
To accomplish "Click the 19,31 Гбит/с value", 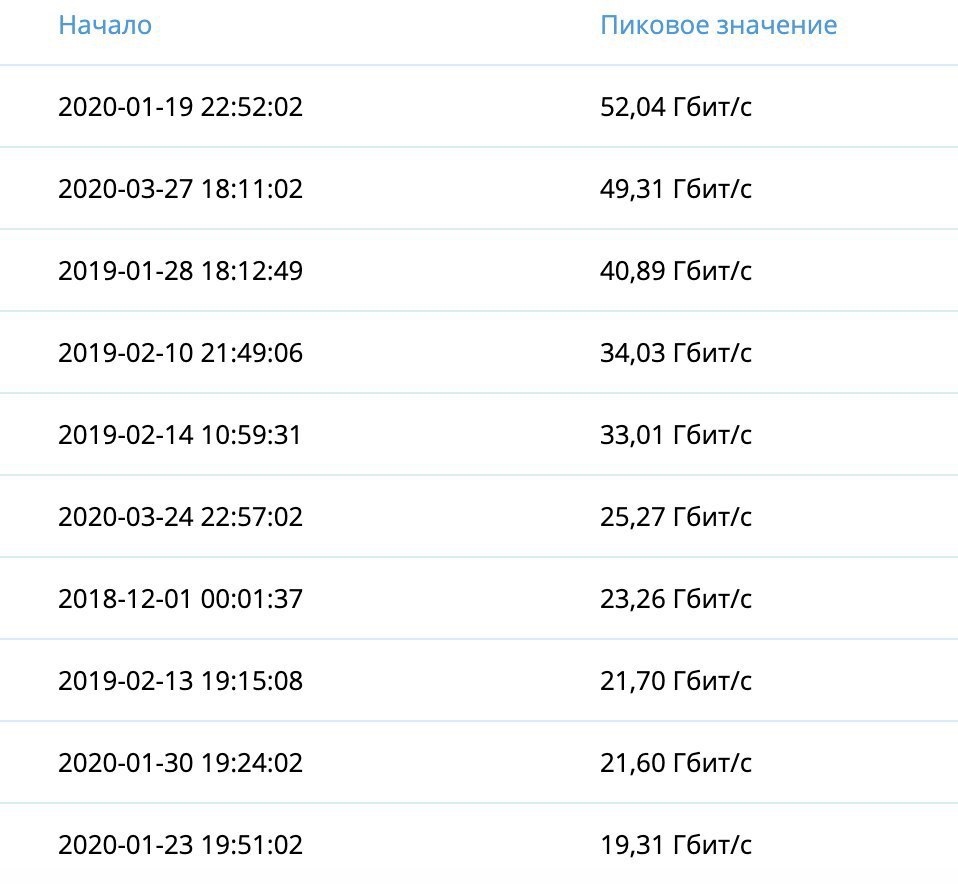I will coord(676,845).
